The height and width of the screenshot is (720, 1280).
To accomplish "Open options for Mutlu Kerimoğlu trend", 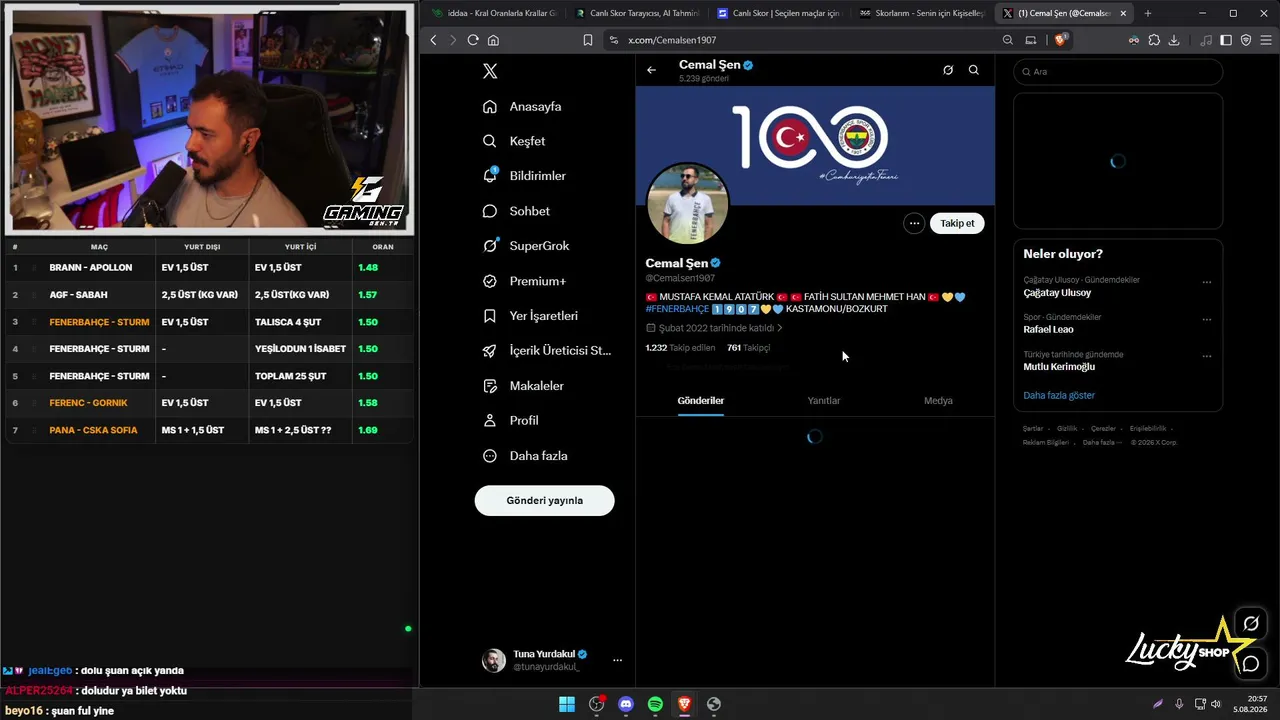I will click(1207, 356).
